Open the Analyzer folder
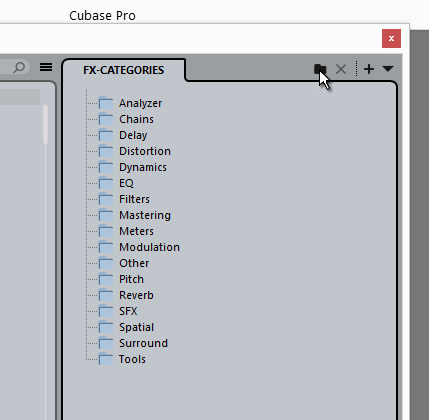Screen dimensions: 429x420 pos(140,103)
